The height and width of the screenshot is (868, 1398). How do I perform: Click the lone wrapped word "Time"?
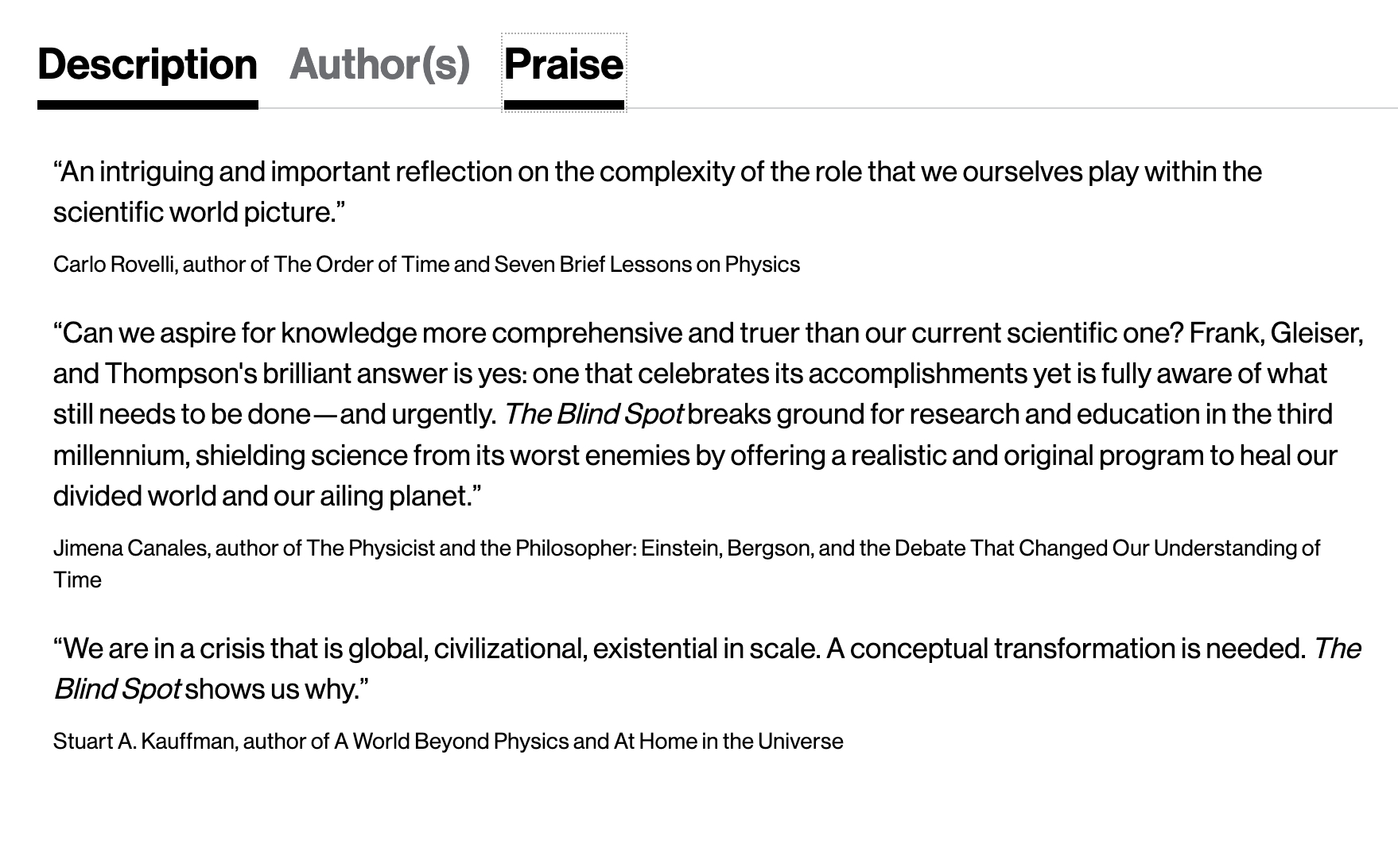77,580
